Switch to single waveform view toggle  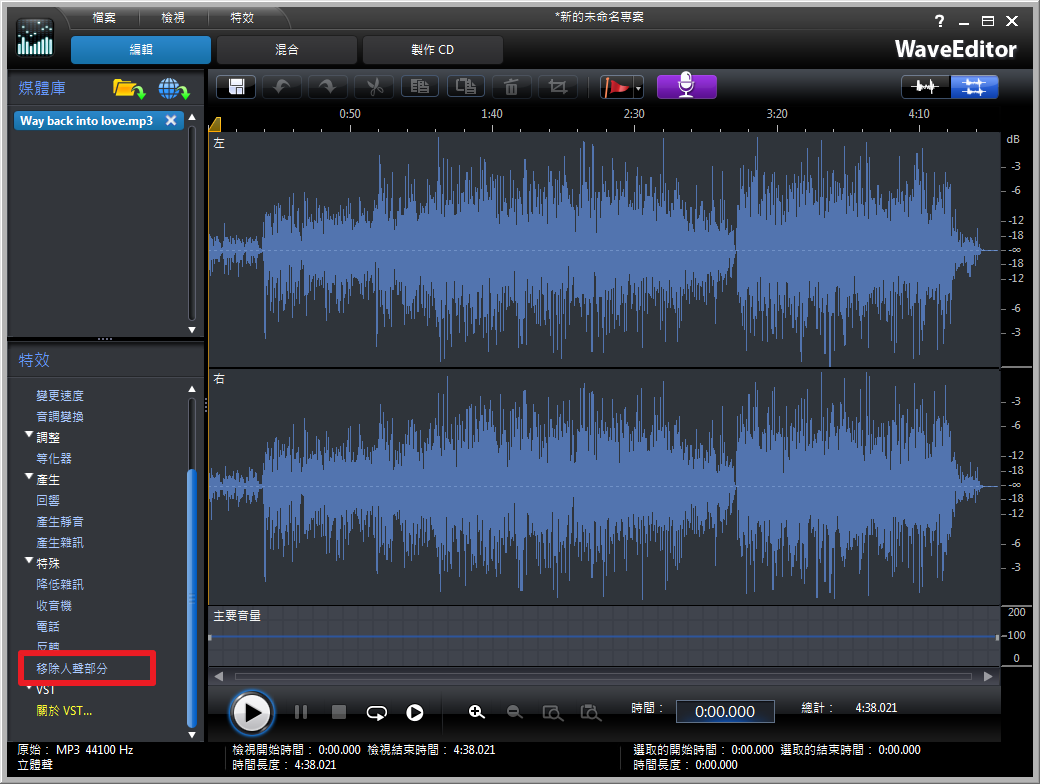coord(926,87)
